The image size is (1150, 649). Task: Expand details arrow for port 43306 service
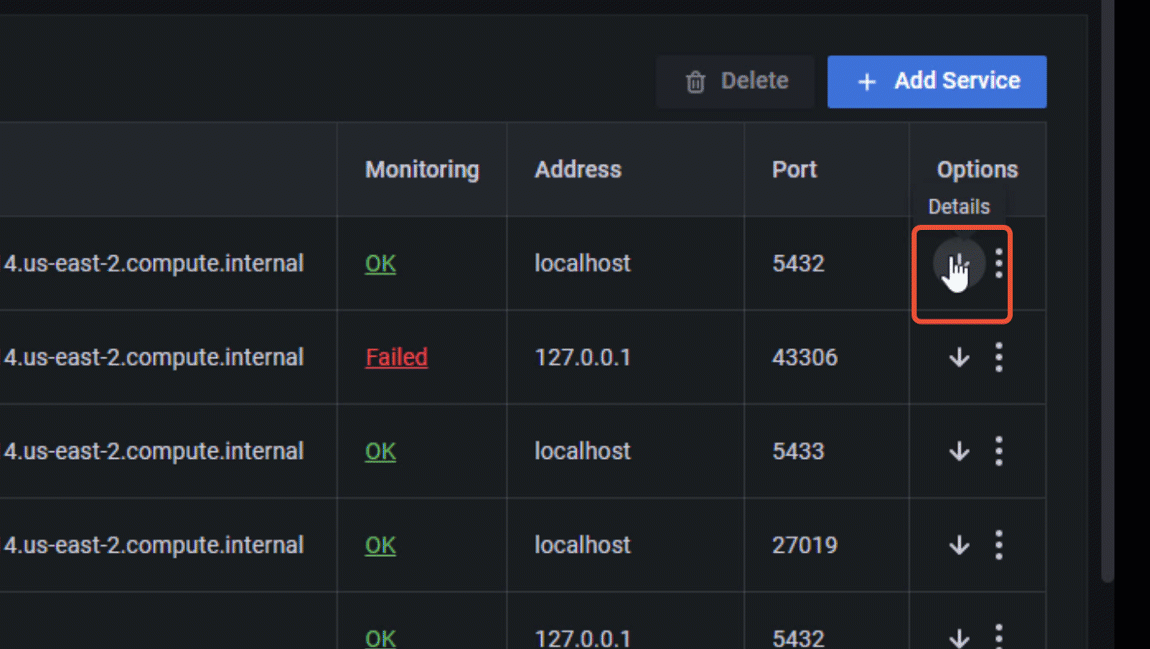(x=959, y=358)
